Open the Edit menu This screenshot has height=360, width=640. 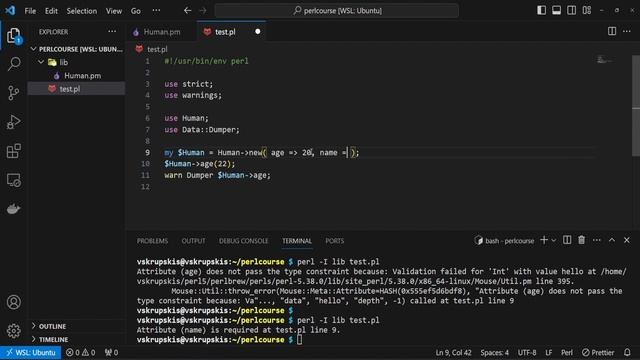tap(51, 11)
